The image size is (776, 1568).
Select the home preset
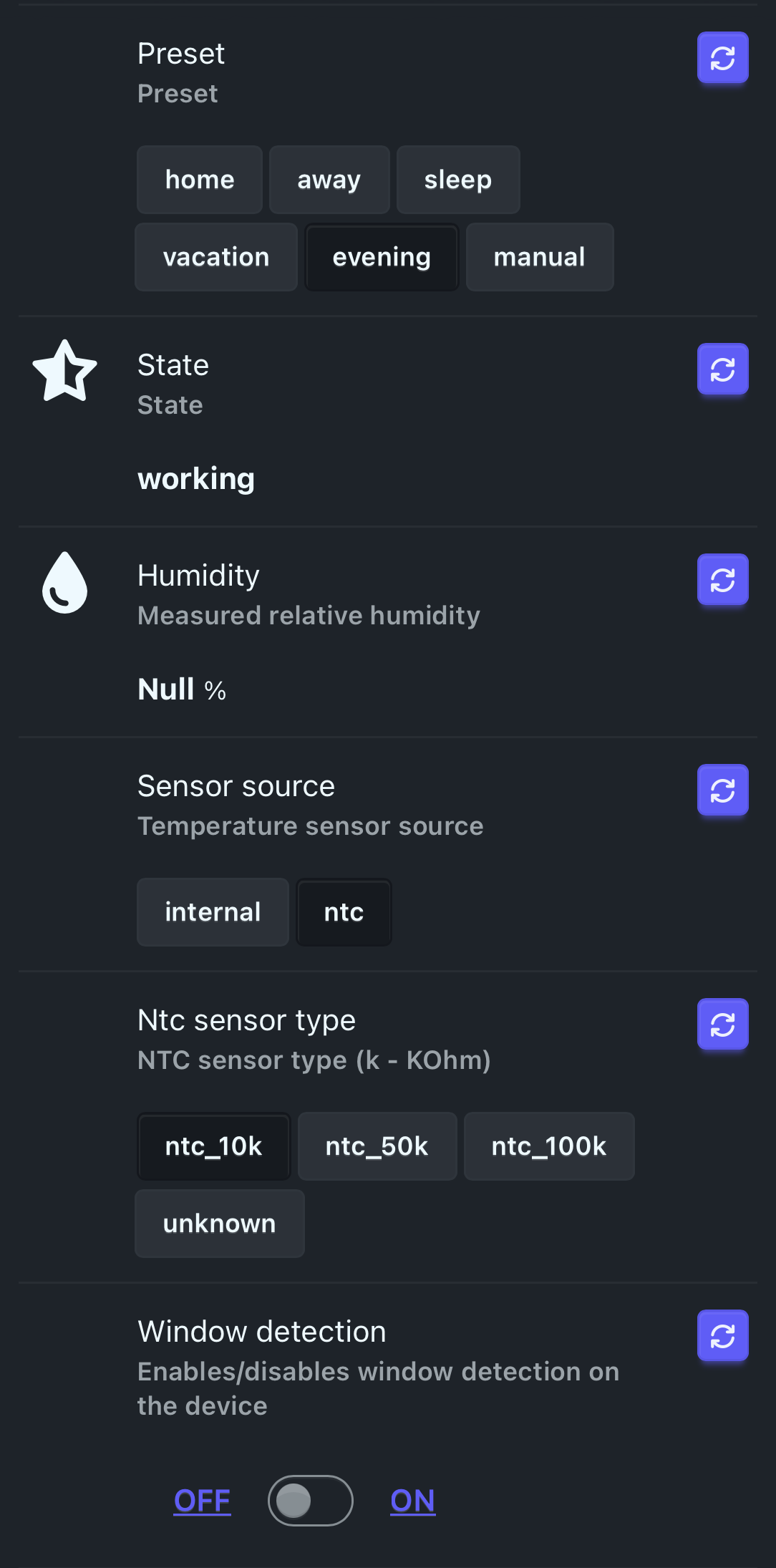pyautogui.click(x=200, y=180)
